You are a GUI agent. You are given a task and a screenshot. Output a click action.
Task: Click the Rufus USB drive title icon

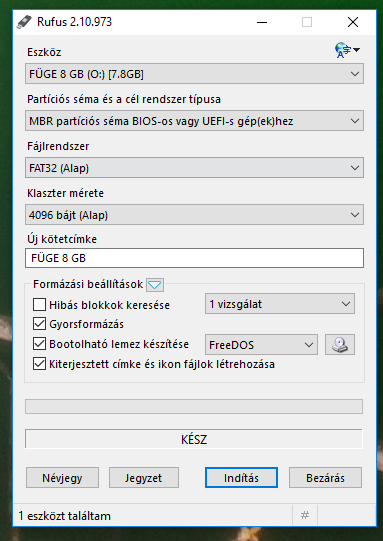click(x=24, y=22)
